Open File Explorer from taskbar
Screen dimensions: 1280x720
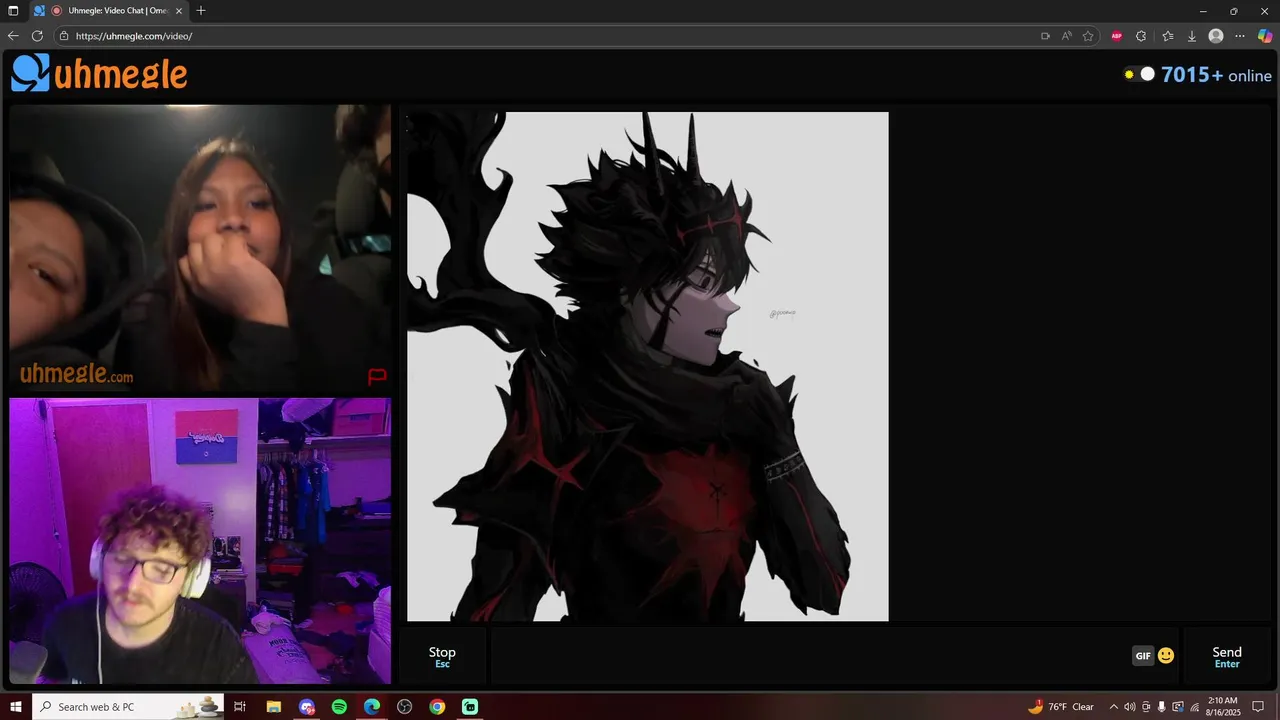[273, 707]
